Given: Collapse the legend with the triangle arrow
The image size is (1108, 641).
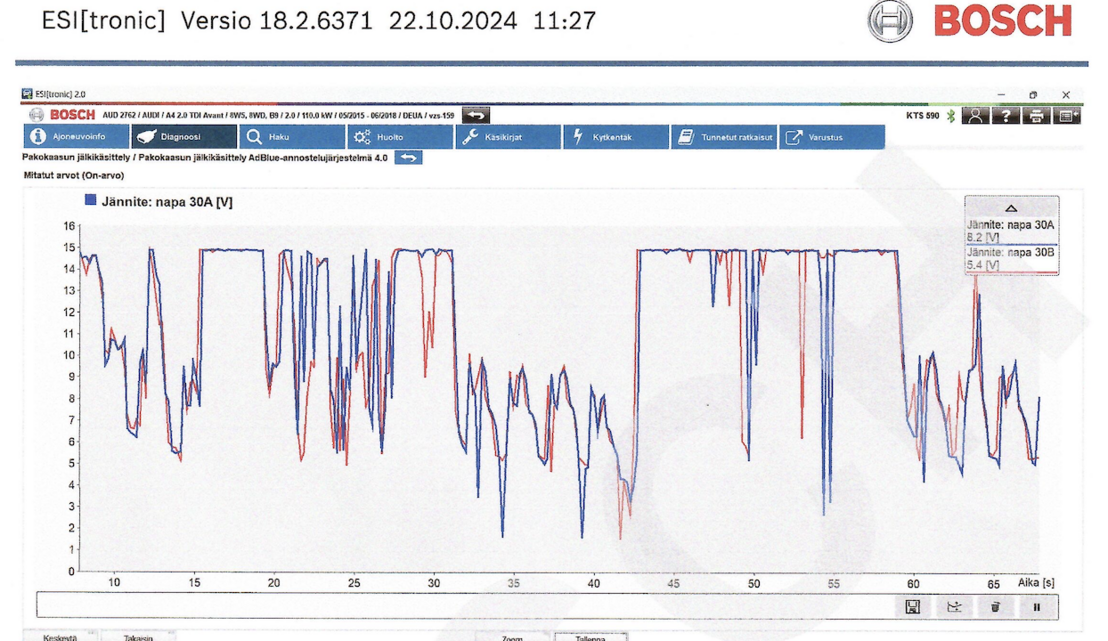Looking at the screenshot, I should click(x=1011, y=208).
